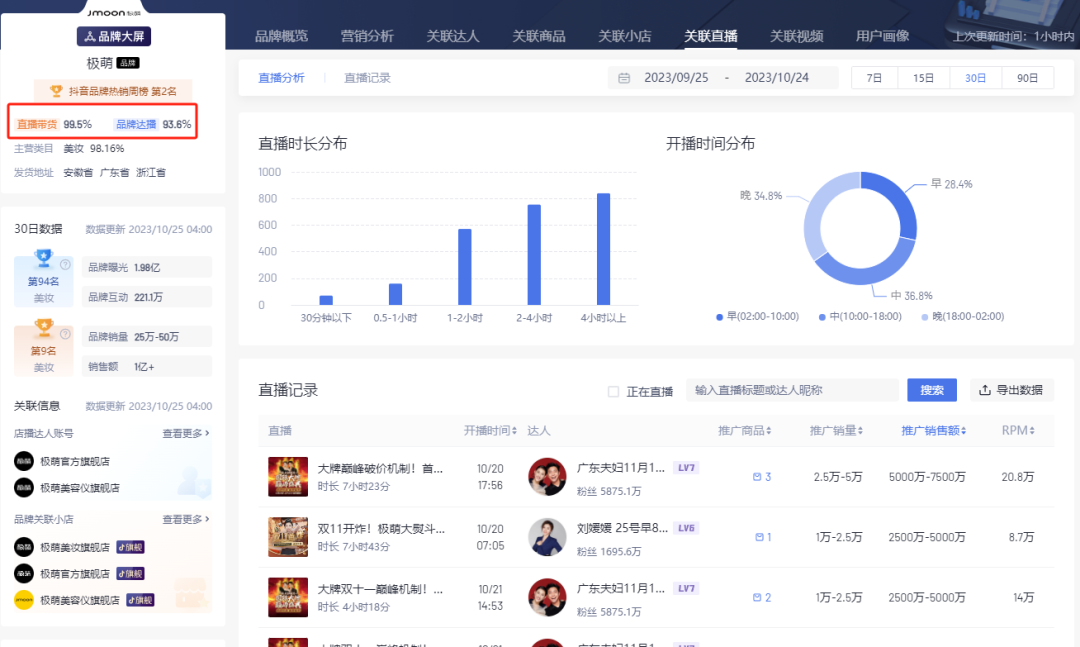Click product count icon showing 2
The height and width of the screenshot is (647, 1080).
[757, 597]
